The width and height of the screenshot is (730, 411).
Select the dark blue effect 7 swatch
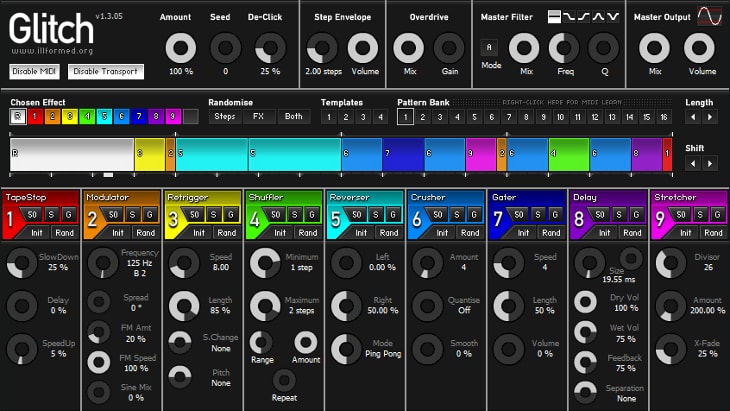pos(139,116)
